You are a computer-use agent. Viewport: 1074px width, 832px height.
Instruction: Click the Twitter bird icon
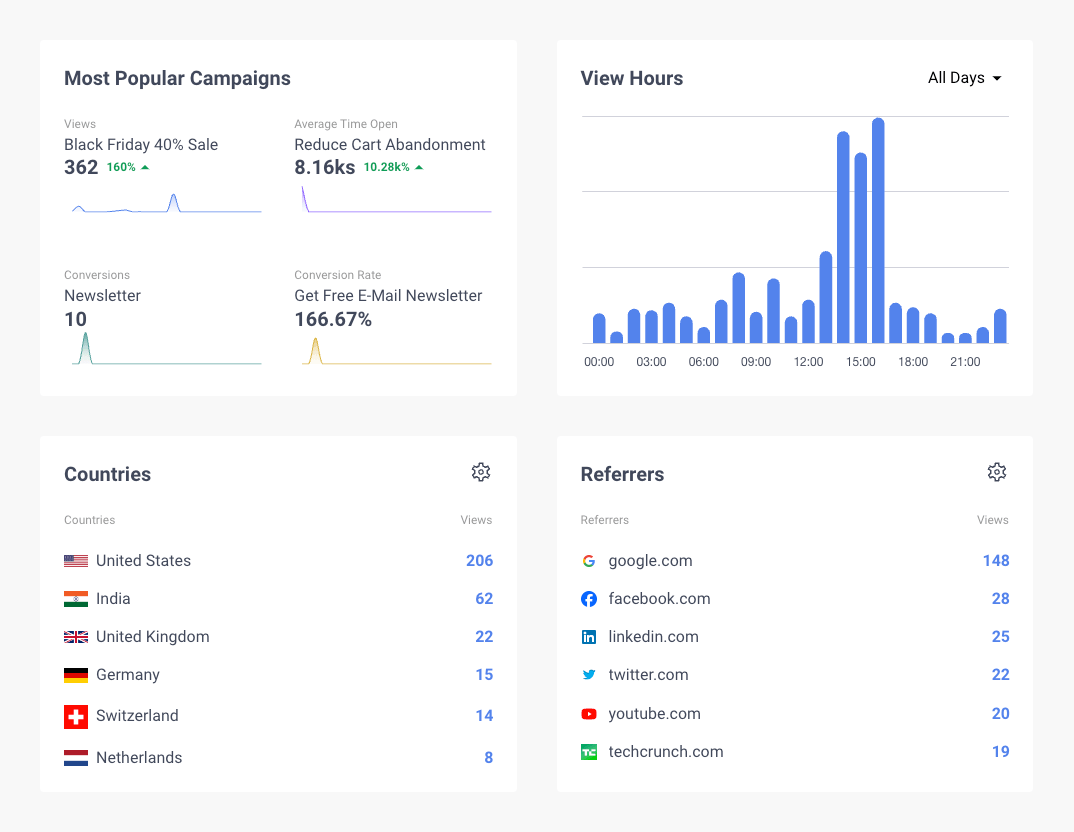[589, 675]
